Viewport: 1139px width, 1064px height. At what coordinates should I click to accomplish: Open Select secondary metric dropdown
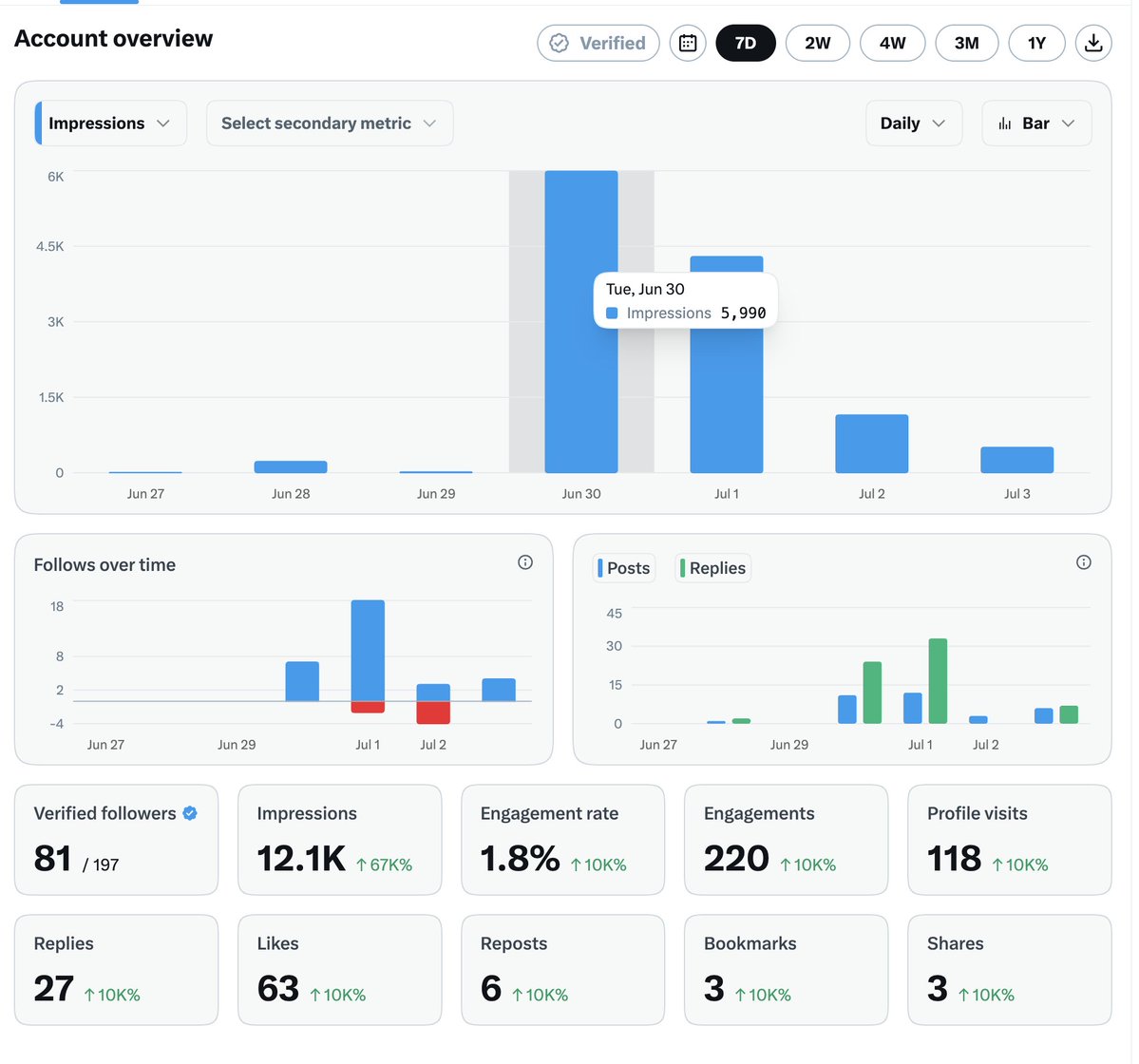[330, 123]
